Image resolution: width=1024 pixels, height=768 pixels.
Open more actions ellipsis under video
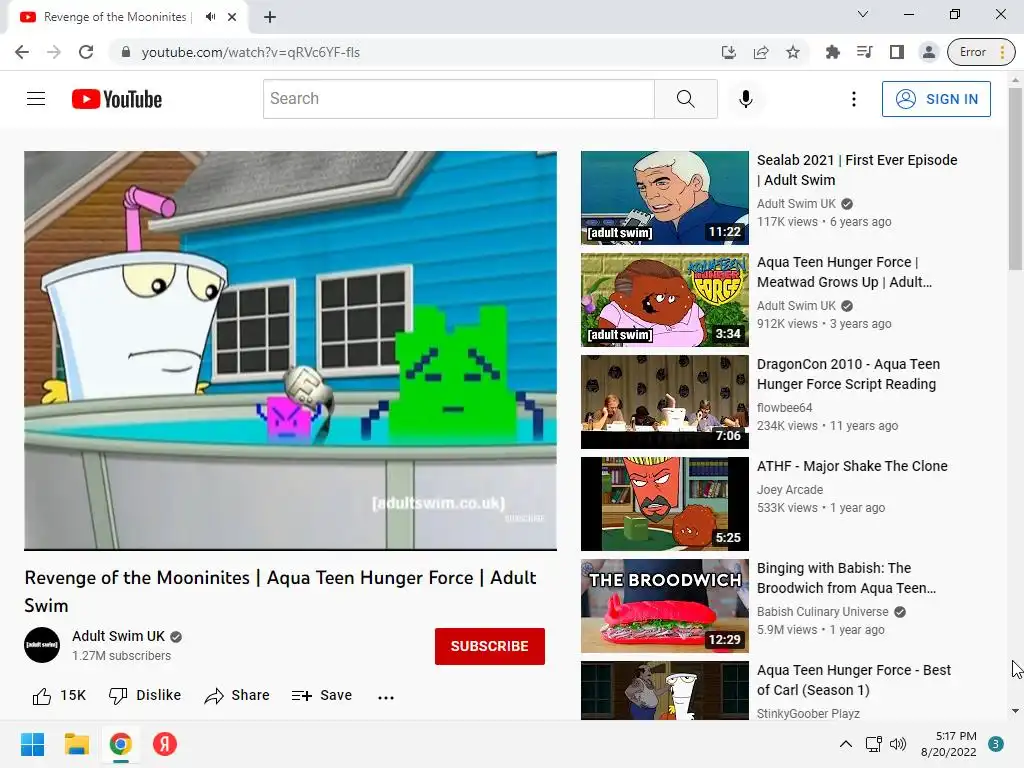click(x=386, y=697)
